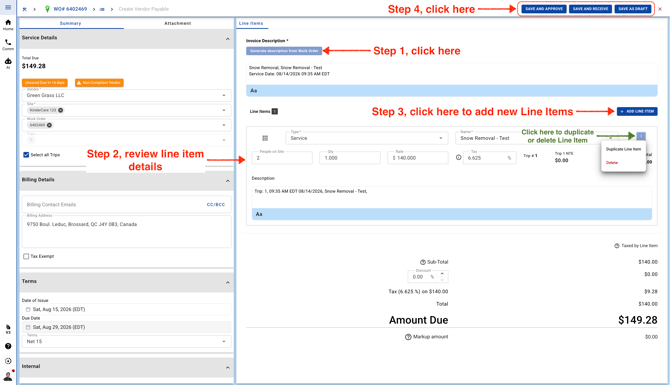Open the Name dropdown showing Snow Removal - Test
This screenshot has height=385, width=670.
pyautogui.click(x=537, y=138)
